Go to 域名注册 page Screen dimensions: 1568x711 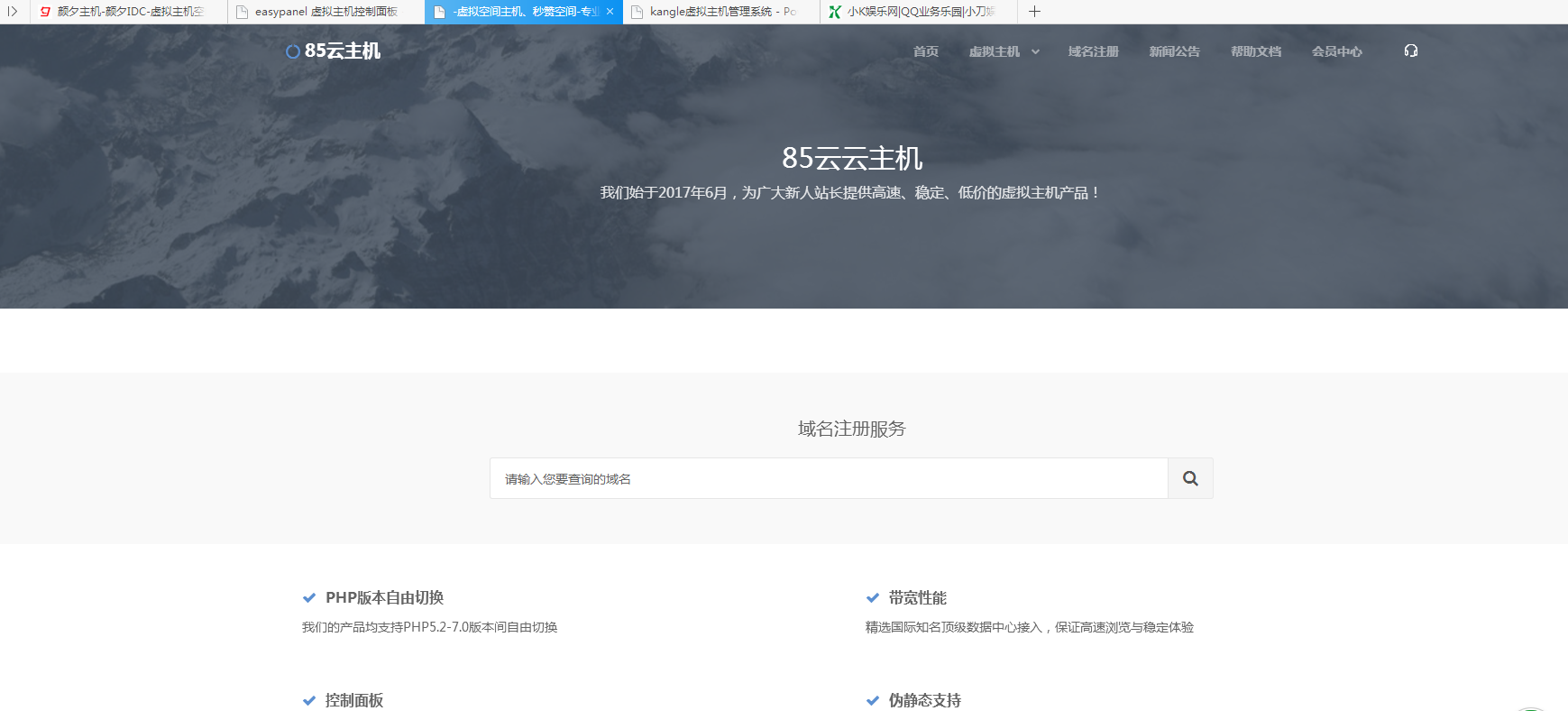point(1093,51)
